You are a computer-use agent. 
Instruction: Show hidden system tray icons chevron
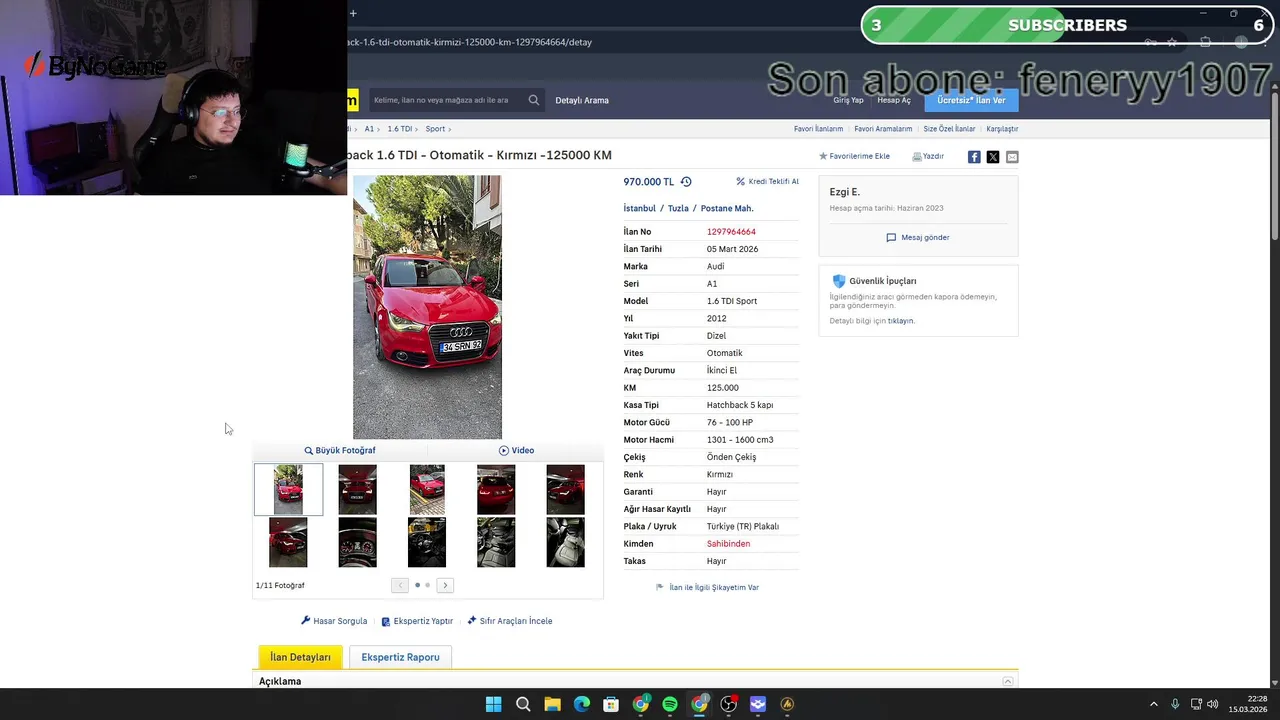[1153, 704]
